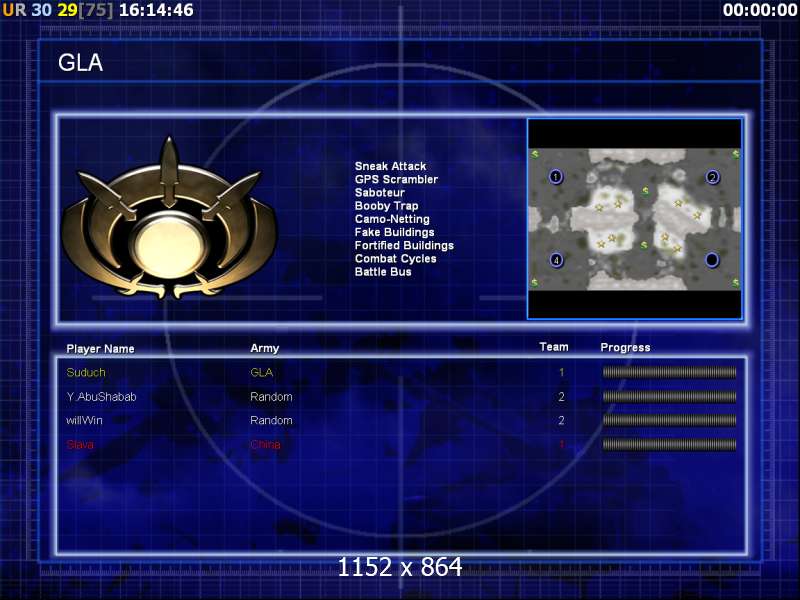This screenshot has height=600, width=800.
Task: Select Booby Trap in the ability list
Action: click(x=386, y=206)
